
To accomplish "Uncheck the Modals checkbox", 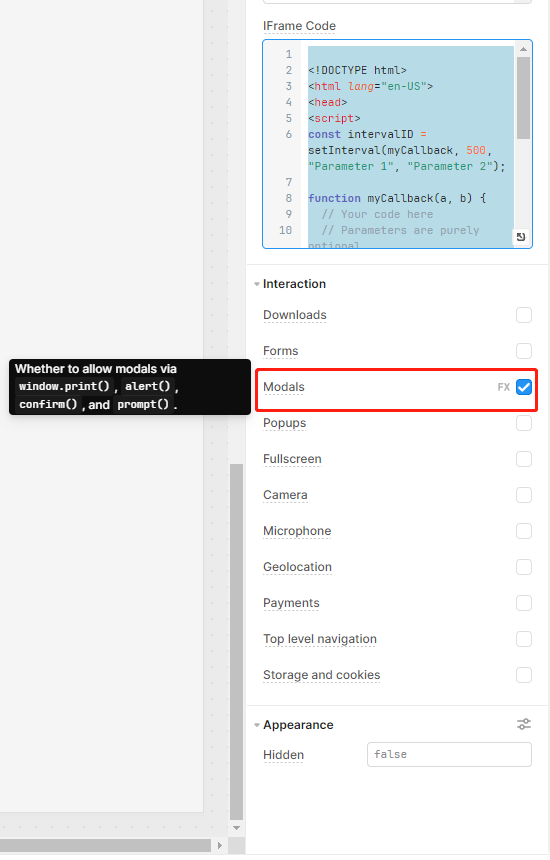I will point(524,387).
